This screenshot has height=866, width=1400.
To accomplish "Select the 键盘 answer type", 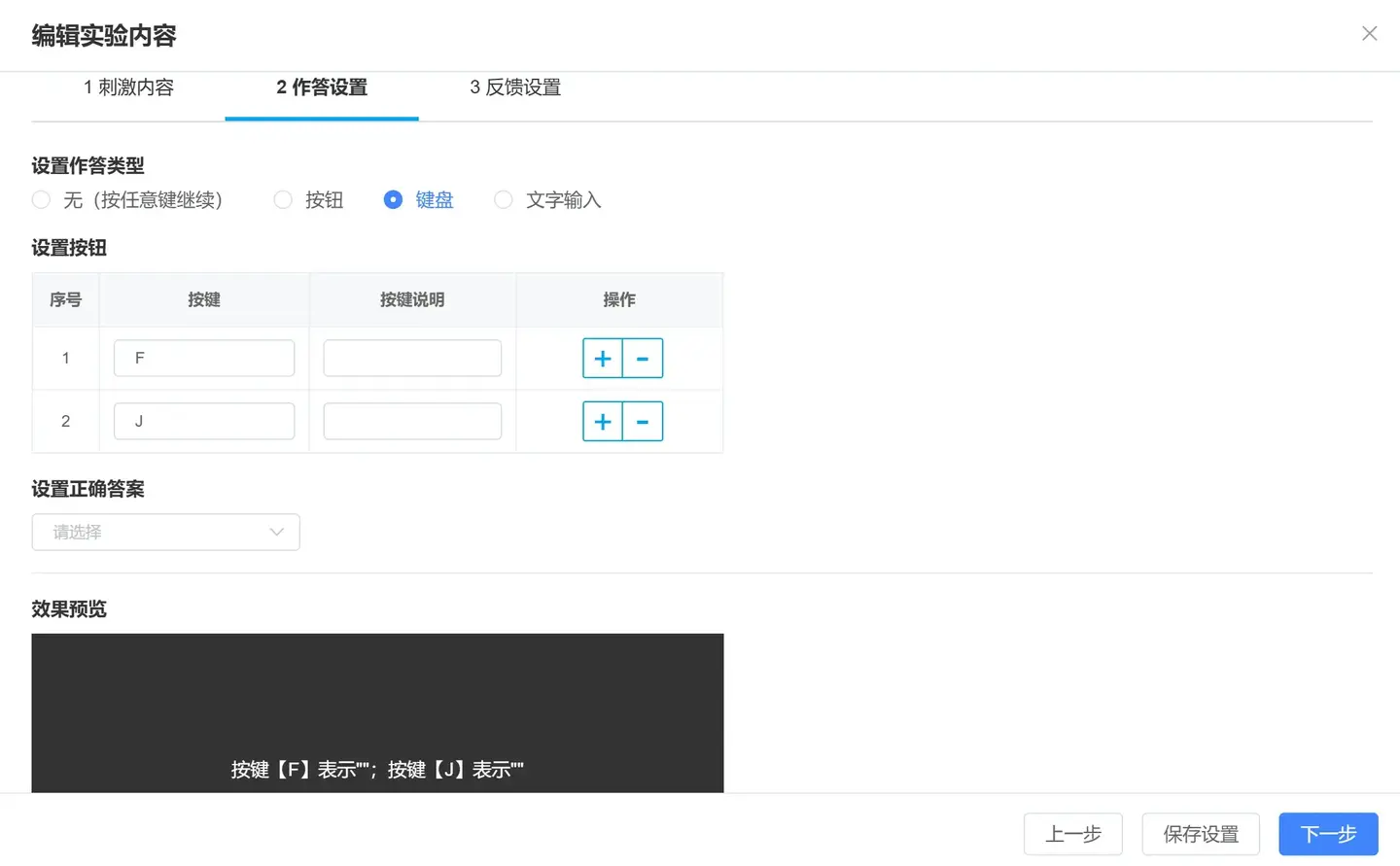I will pos(419,200).
